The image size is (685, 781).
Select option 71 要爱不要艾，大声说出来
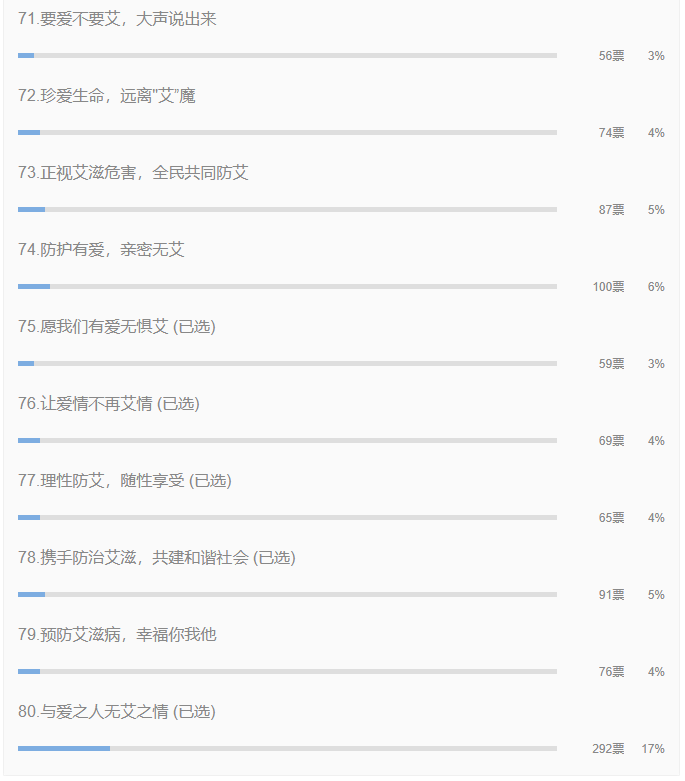coord(117,19)
